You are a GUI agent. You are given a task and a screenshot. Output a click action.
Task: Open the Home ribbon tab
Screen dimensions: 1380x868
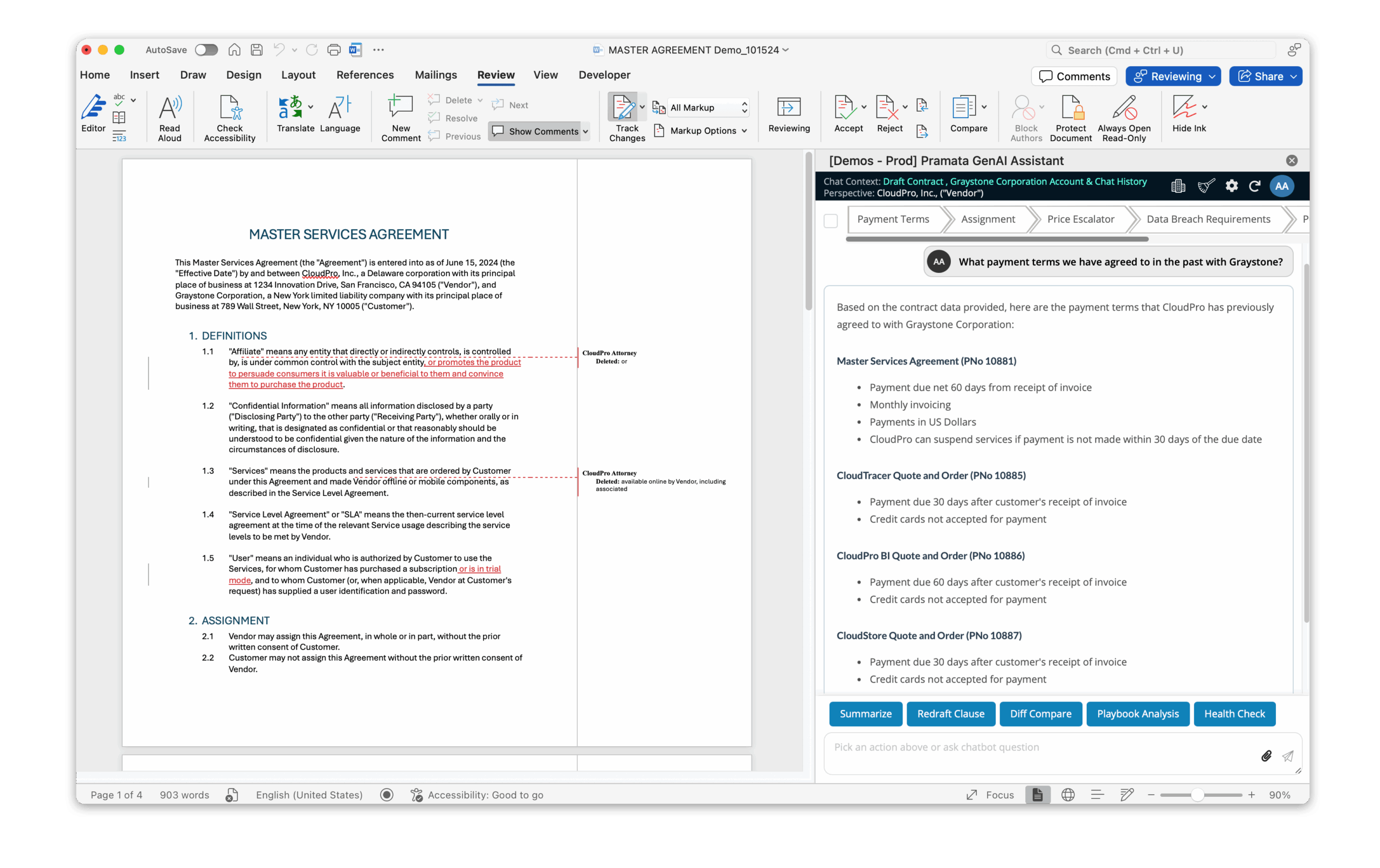click(x=94, y=75)
